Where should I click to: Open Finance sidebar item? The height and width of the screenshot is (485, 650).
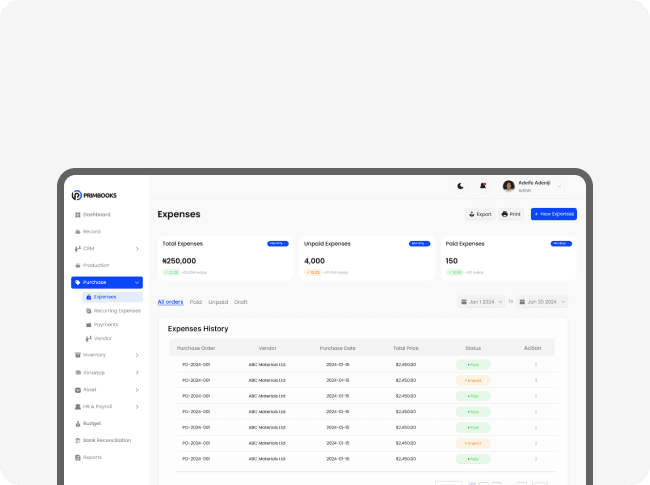click(90, 373)
